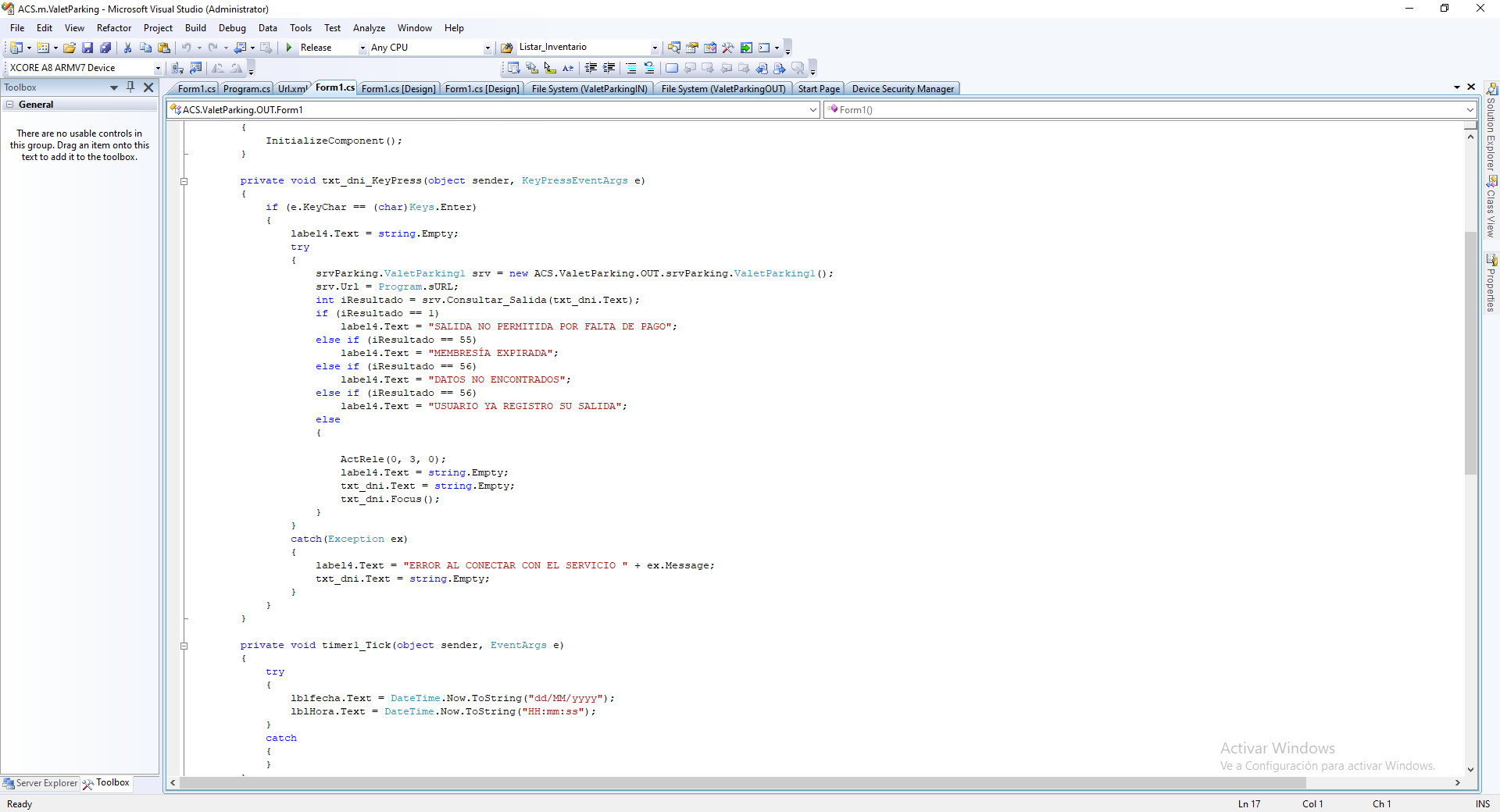Toggle auto-hide pin on the Toolbox panel

coord(130,87)
